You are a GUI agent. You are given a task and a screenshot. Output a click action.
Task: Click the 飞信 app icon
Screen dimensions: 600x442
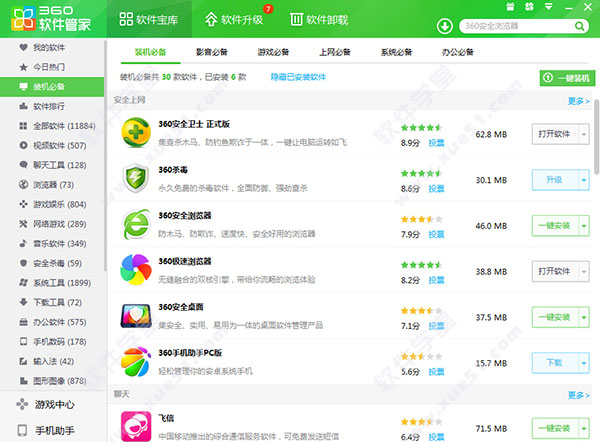[136, 426]
